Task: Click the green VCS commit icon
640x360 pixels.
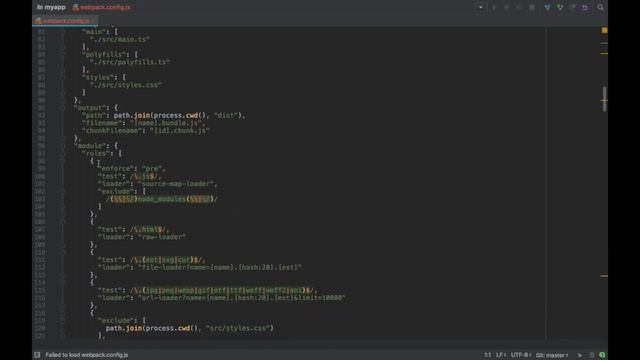Action: (x=560, y=7)
